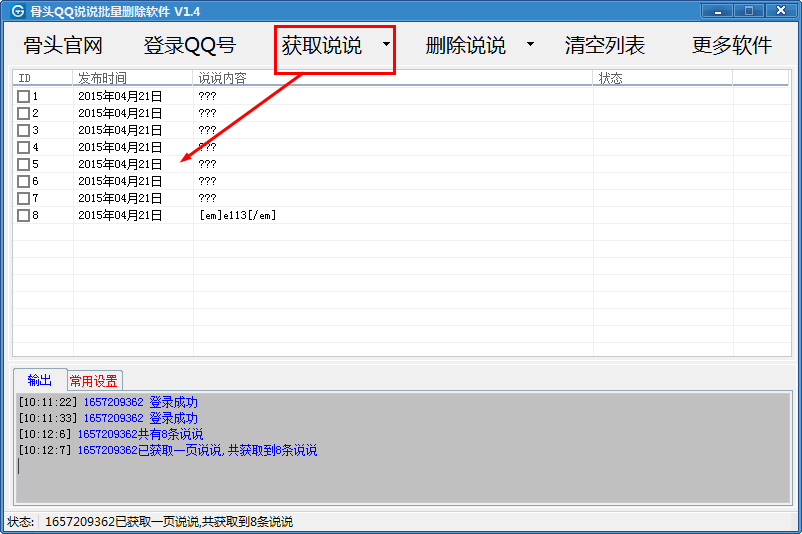Click the log line at 10:11:22

[x=108, y=402]
